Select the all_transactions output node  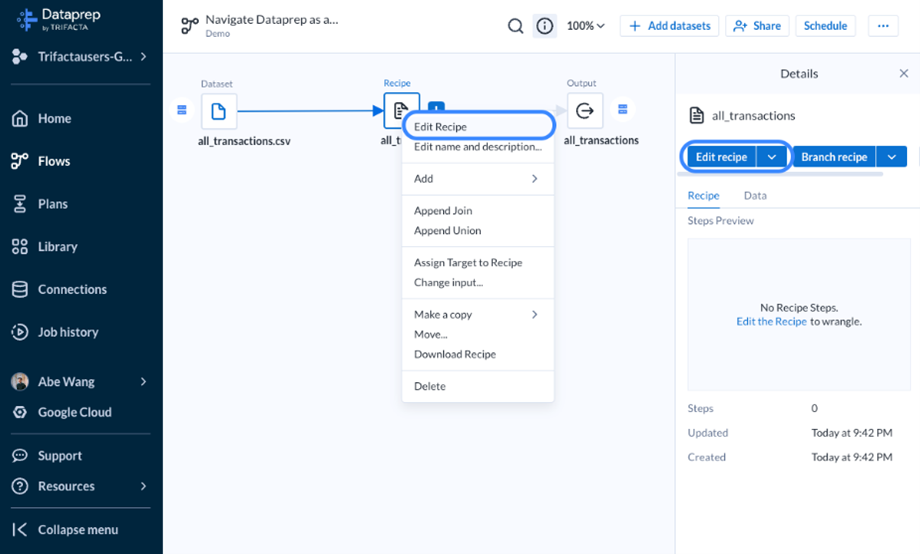[585, 110]
